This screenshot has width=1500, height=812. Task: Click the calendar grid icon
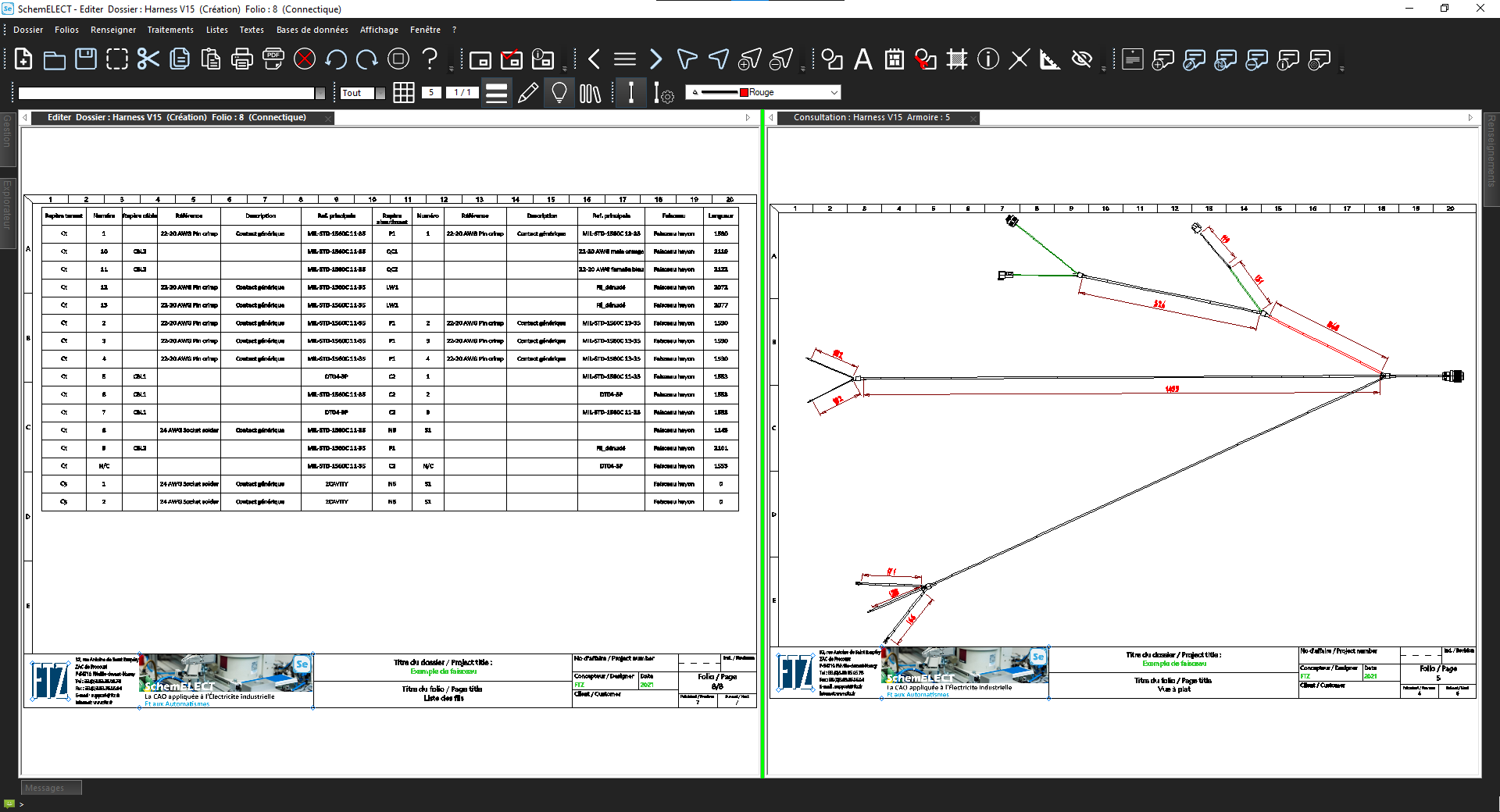(895, 59)
